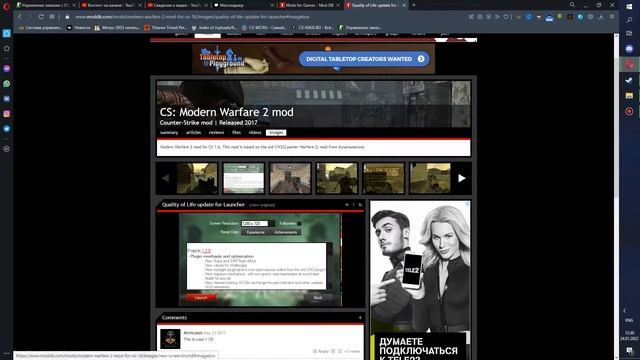Open the Discord taskbar icon
Screen dimensions: 640x360
pyautogui.click(x=629, y=49)
